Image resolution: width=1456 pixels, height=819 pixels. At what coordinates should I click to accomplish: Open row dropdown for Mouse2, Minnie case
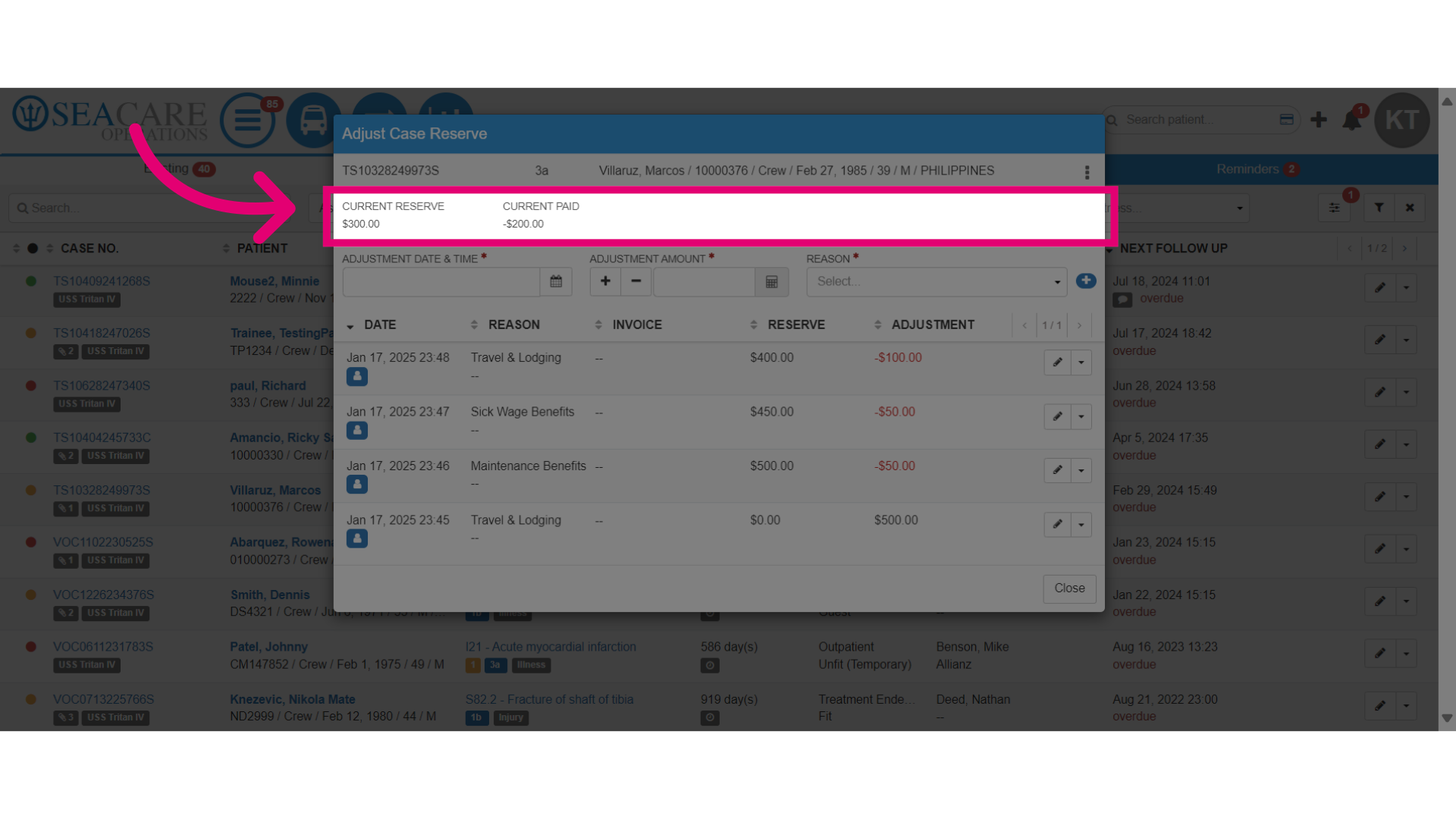1407,287
